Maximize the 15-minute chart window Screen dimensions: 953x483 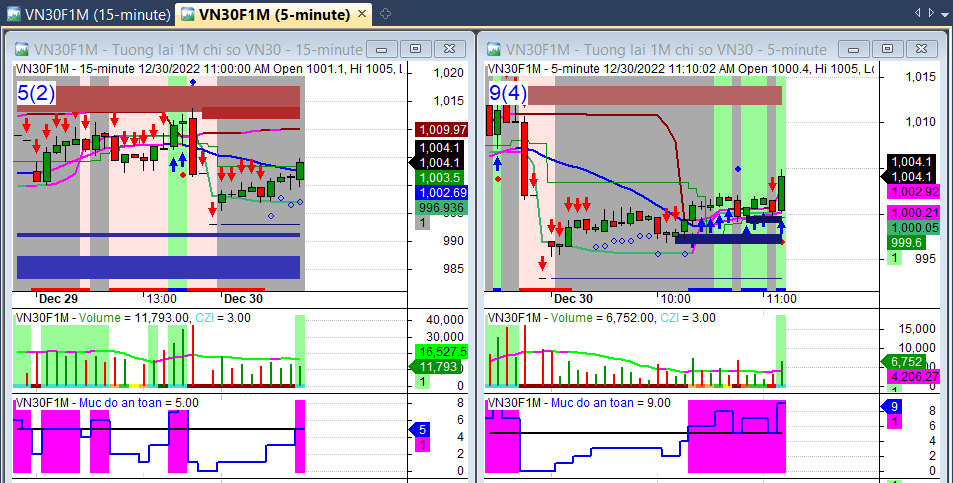coord(416,49)
